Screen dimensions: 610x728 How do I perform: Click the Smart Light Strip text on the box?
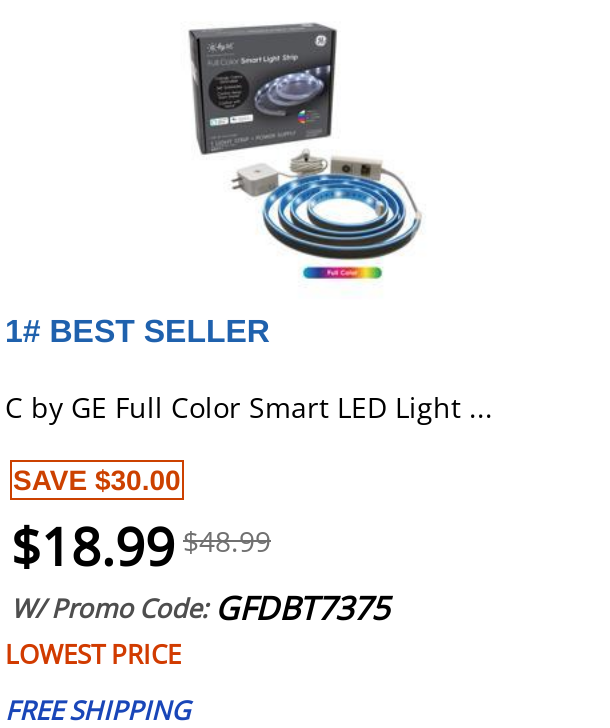[x=269, y=58]
